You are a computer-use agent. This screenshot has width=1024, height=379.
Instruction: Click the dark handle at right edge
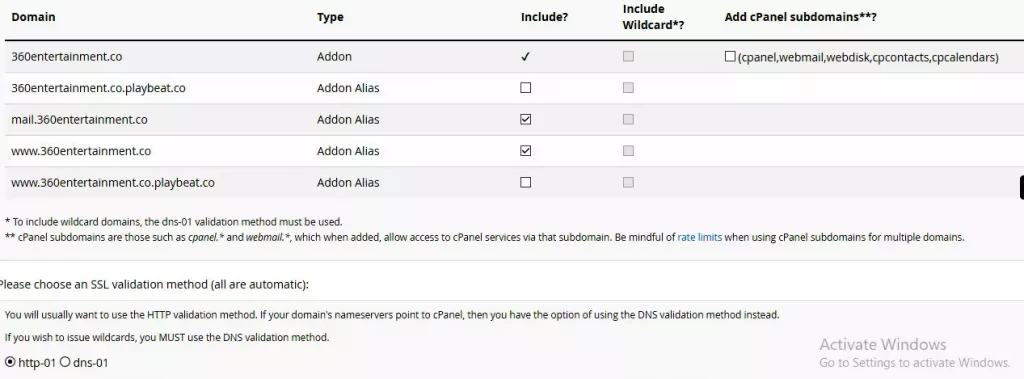(x=1022, y=187)
